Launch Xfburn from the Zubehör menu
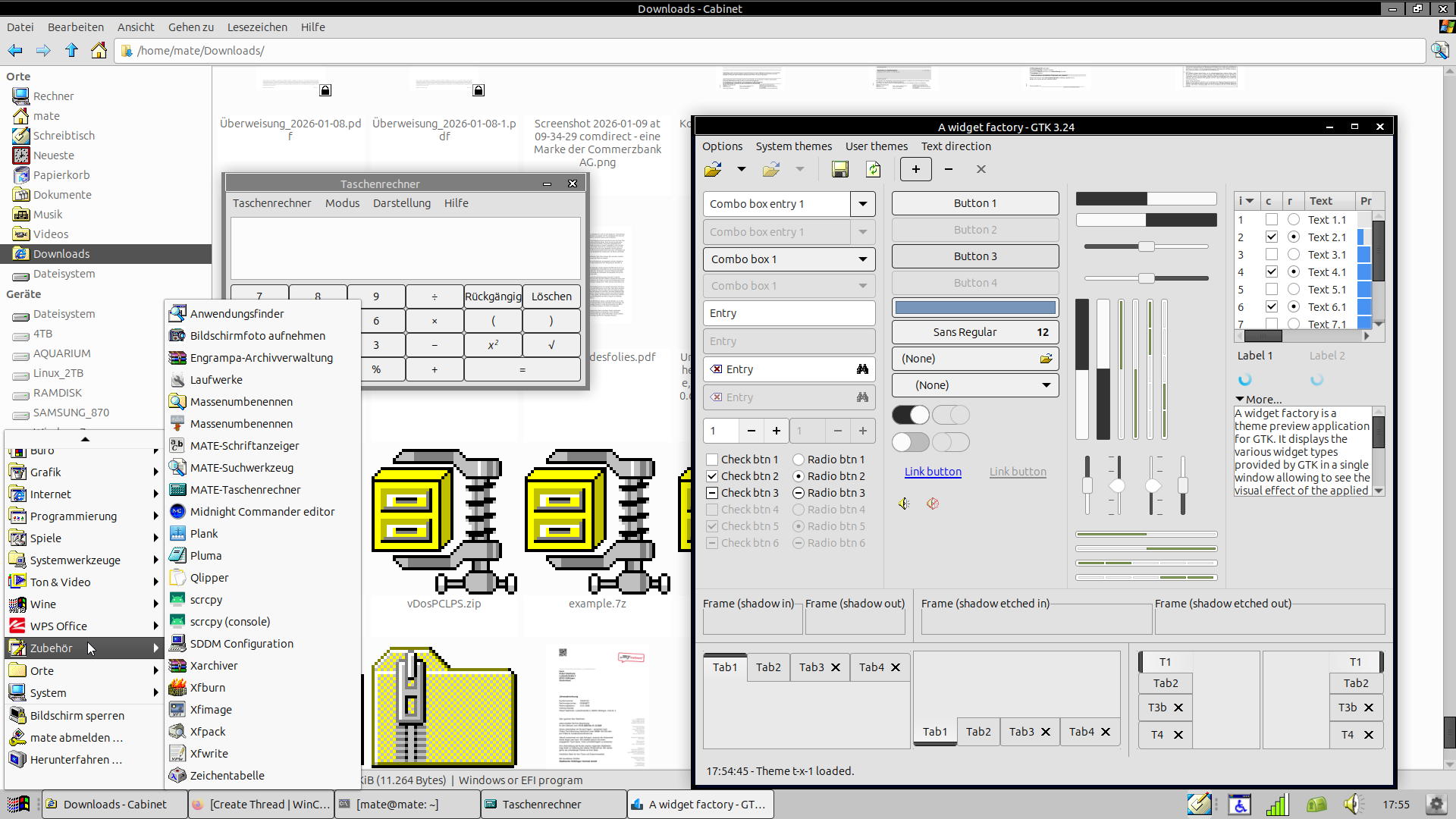 207,687
